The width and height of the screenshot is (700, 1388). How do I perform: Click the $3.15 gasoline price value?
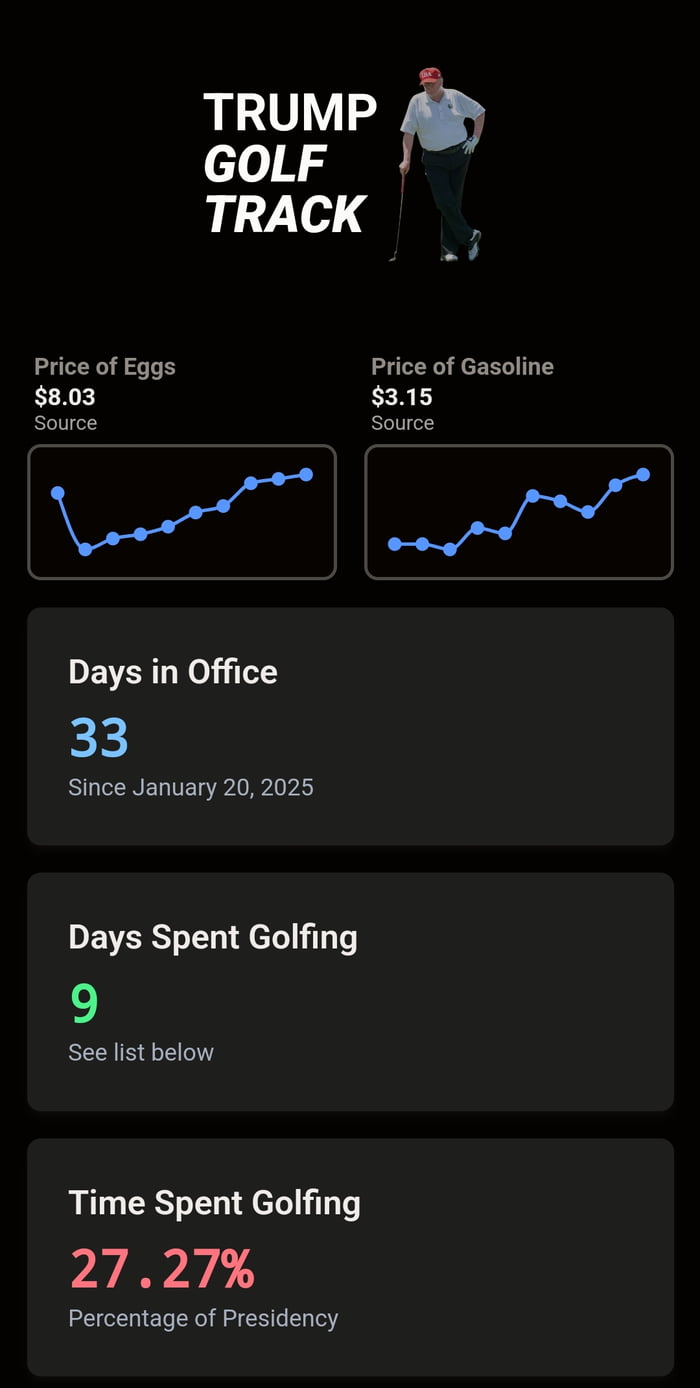[402, 397]
